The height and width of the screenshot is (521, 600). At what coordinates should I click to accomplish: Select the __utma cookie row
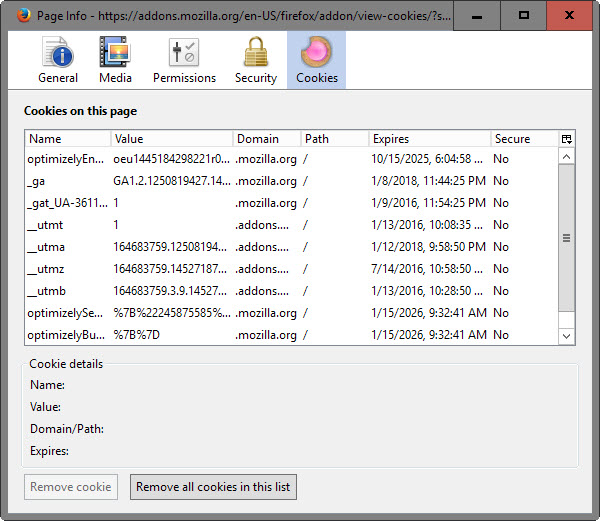tap(292, 247)
